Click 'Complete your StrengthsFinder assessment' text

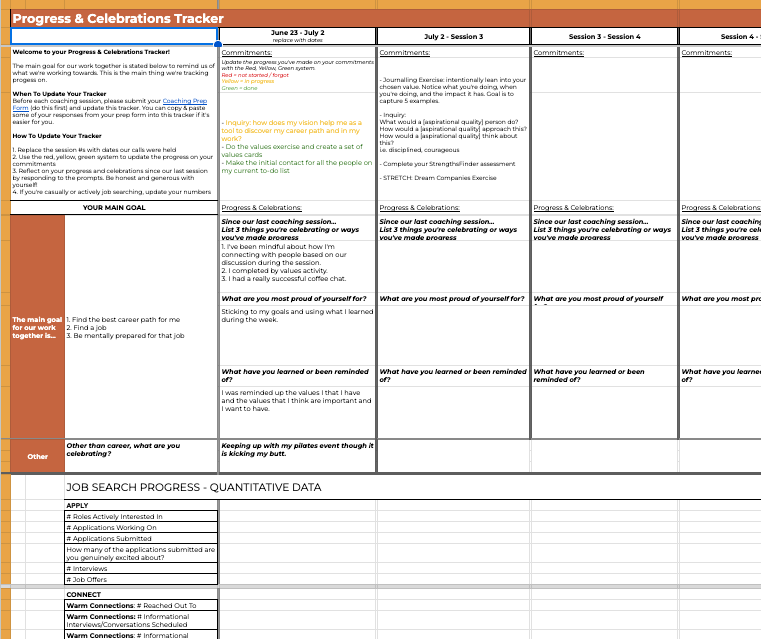tap(447, 164)
